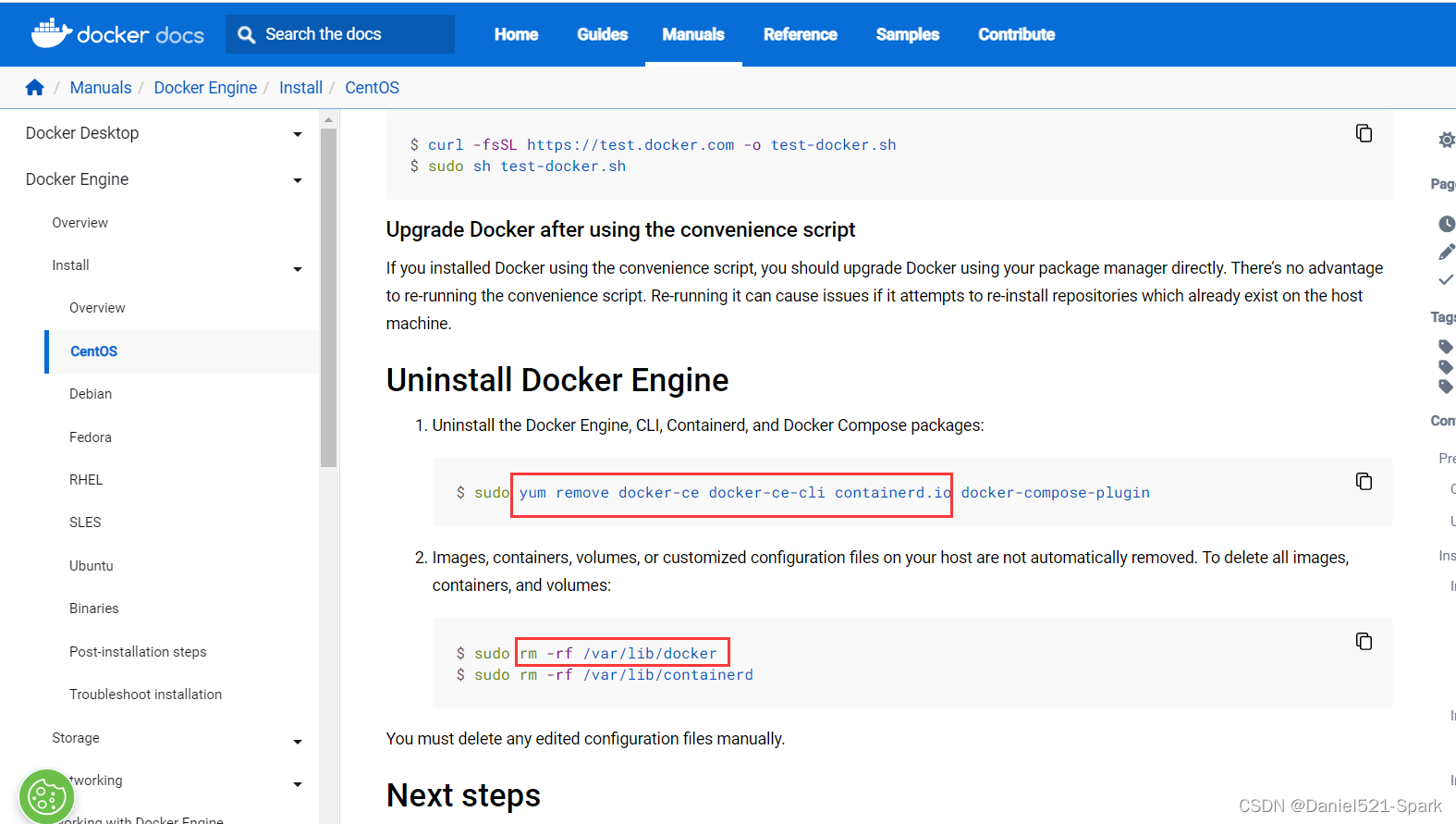Click the CentOS breadcrumb link
This screenshot has height=824, width=1456.
pos(372,87)
